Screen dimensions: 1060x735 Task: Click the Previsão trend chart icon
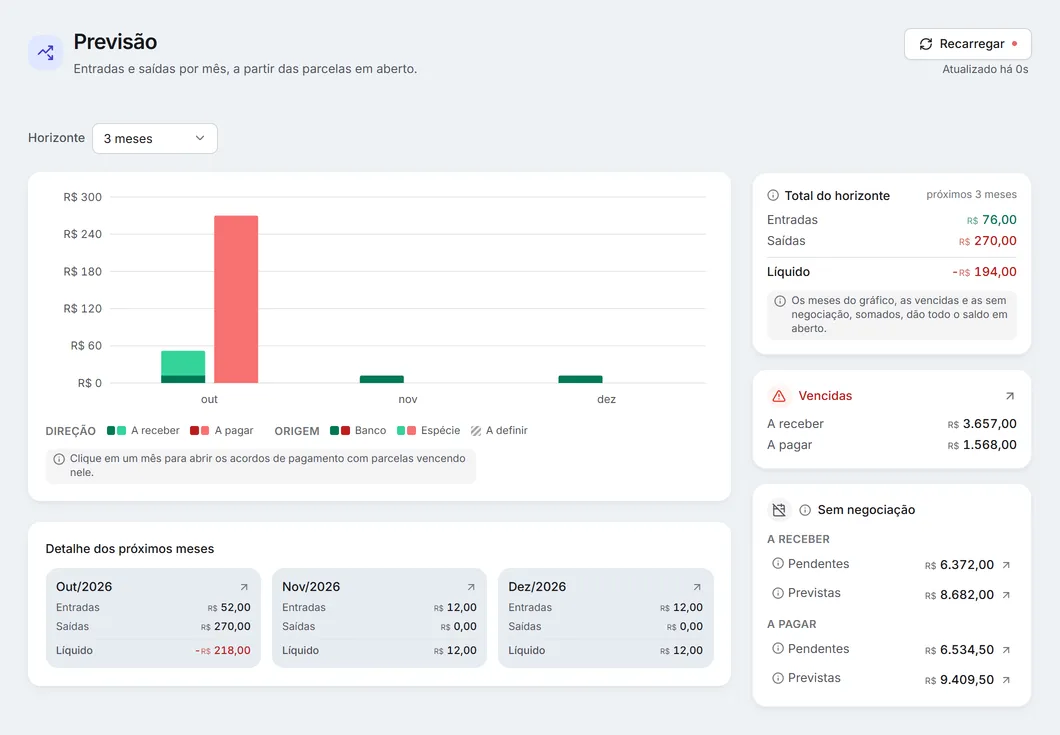45,52
